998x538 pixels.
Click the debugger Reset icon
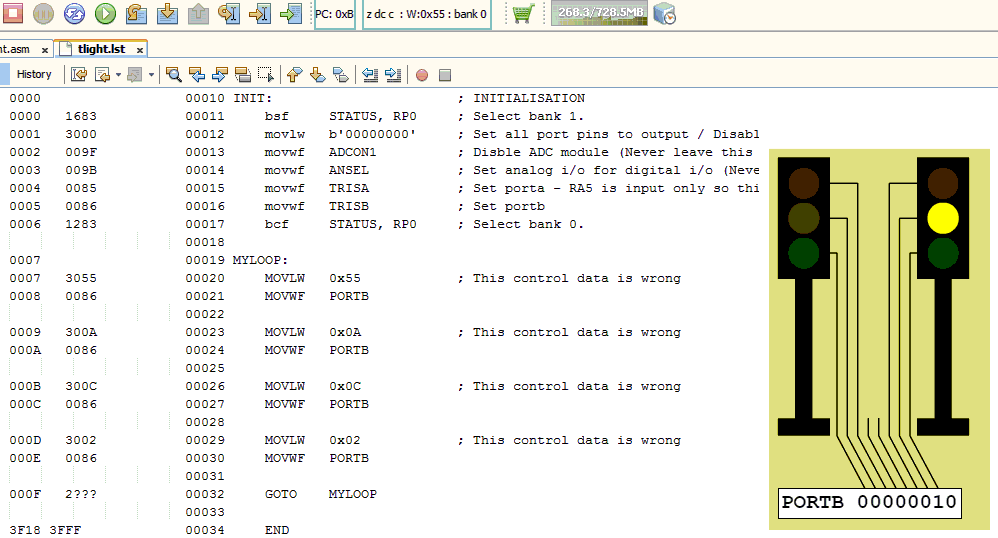tap(75, 14)
